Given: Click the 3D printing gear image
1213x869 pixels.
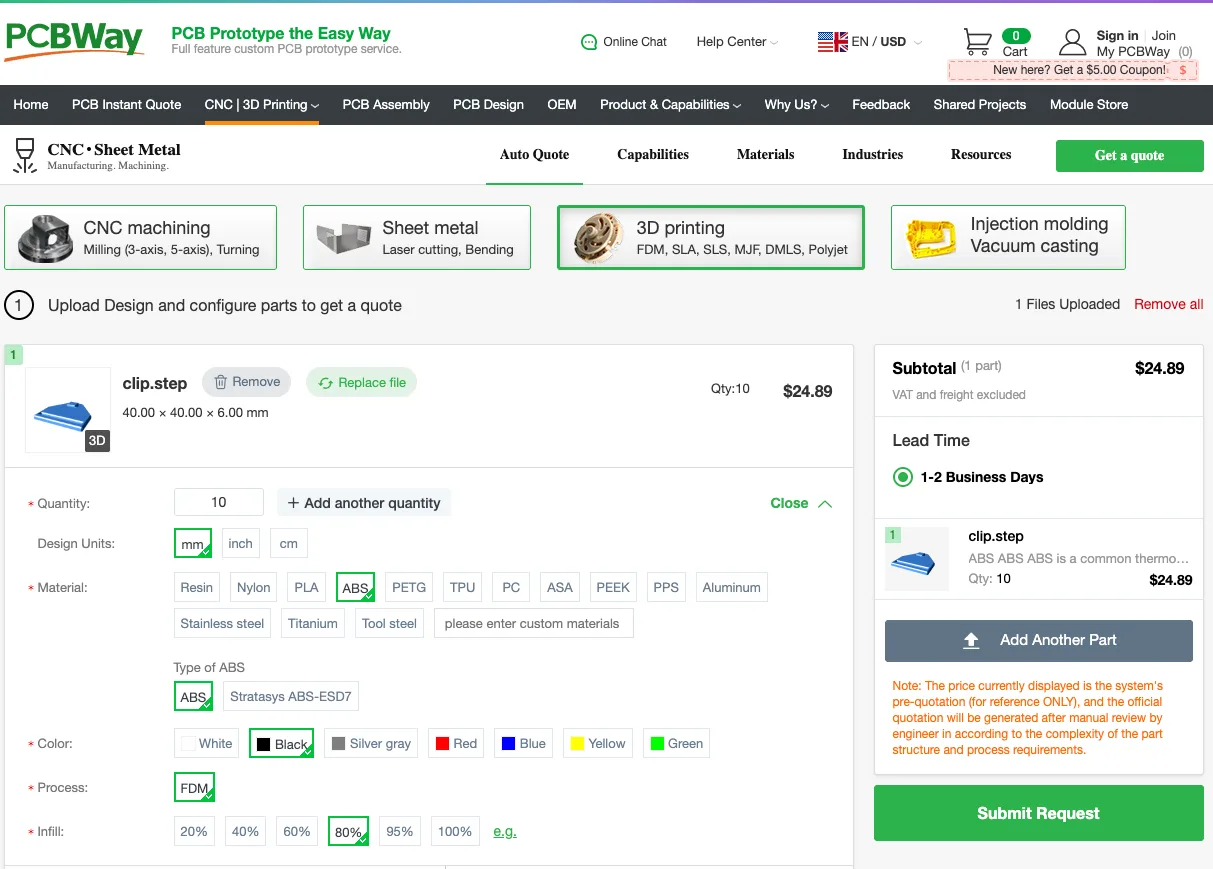Looking at the screenshot, I should point(599,238).
